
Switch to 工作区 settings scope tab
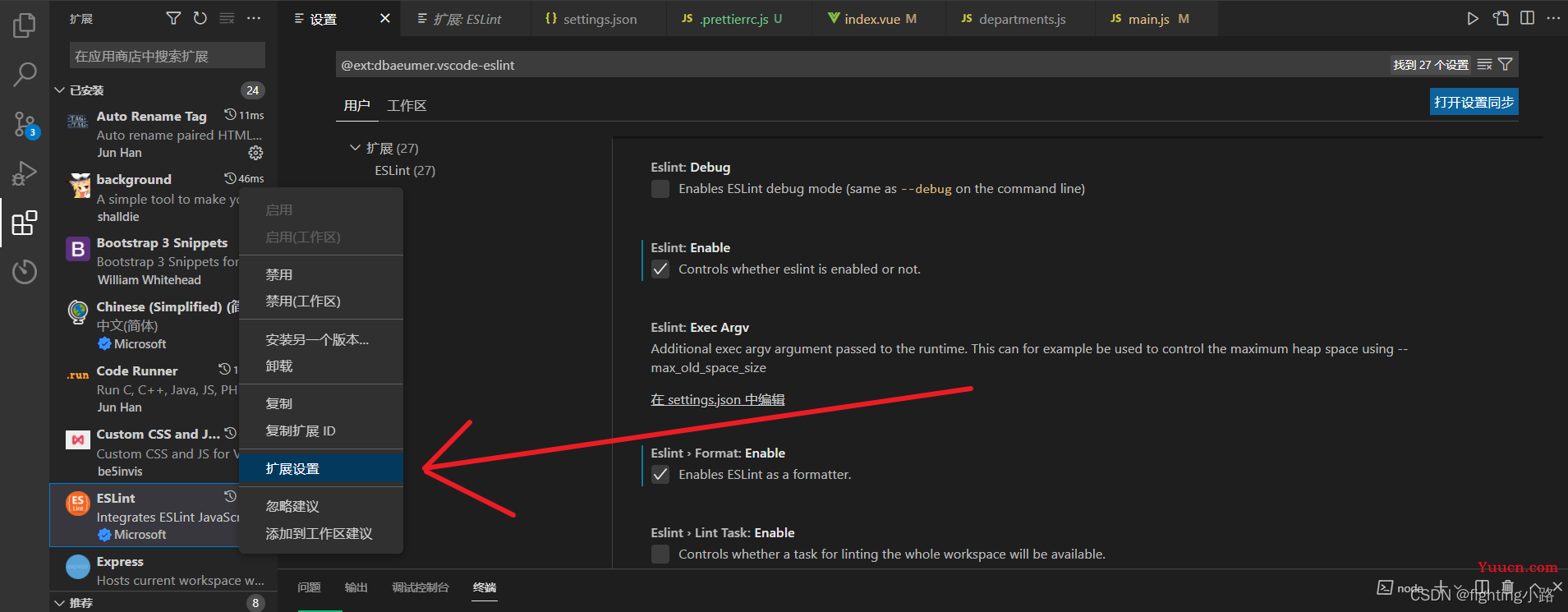pos(407,106)
